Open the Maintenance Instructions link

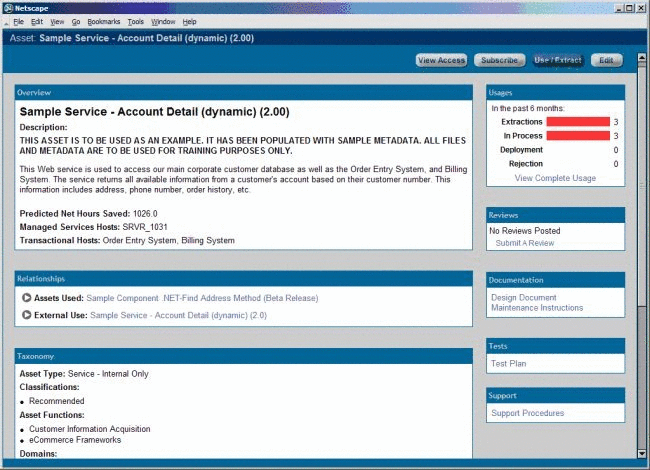537,308
